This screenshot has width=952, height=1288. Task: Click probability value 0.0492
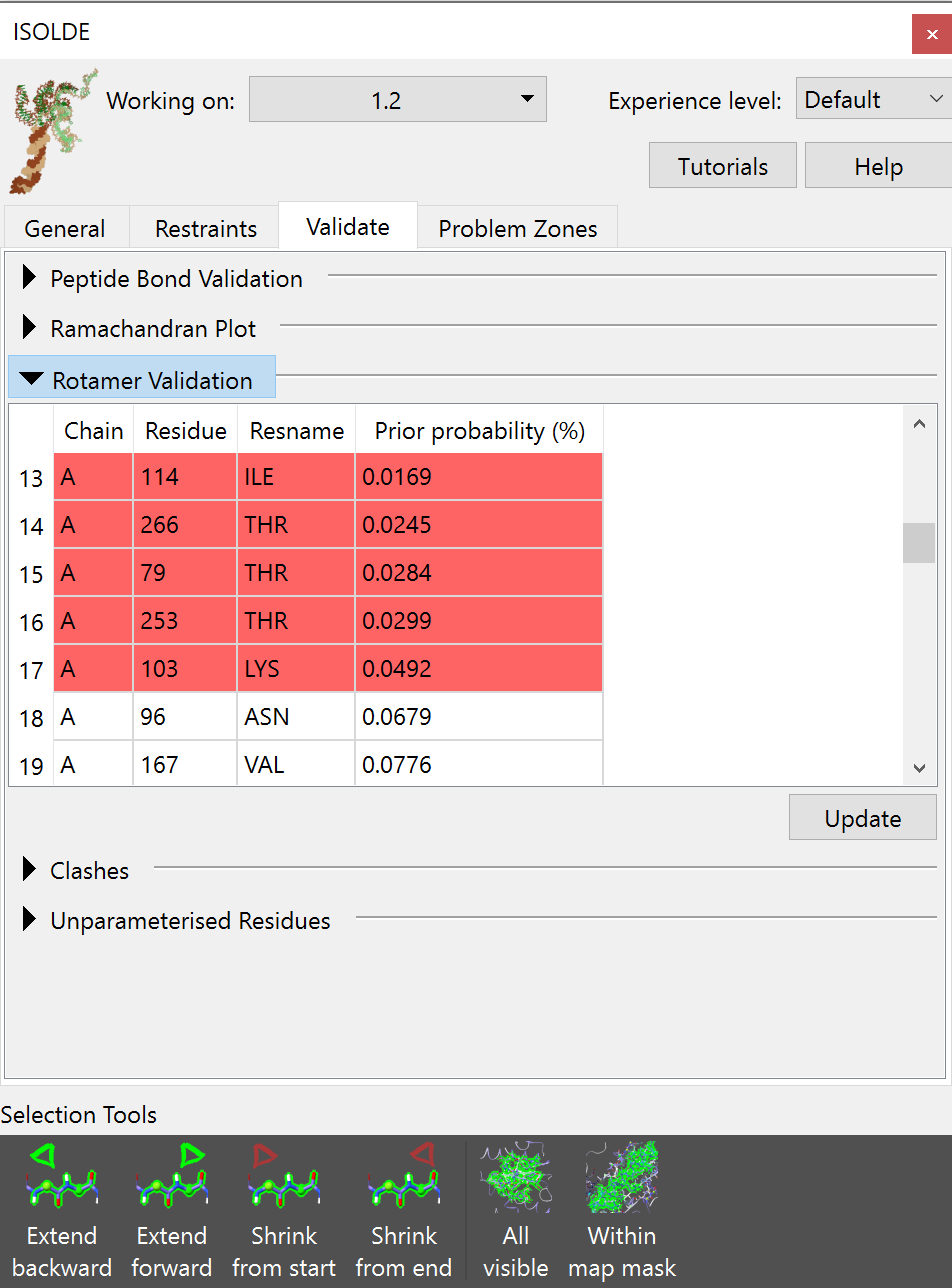click(x=480, y=669)
